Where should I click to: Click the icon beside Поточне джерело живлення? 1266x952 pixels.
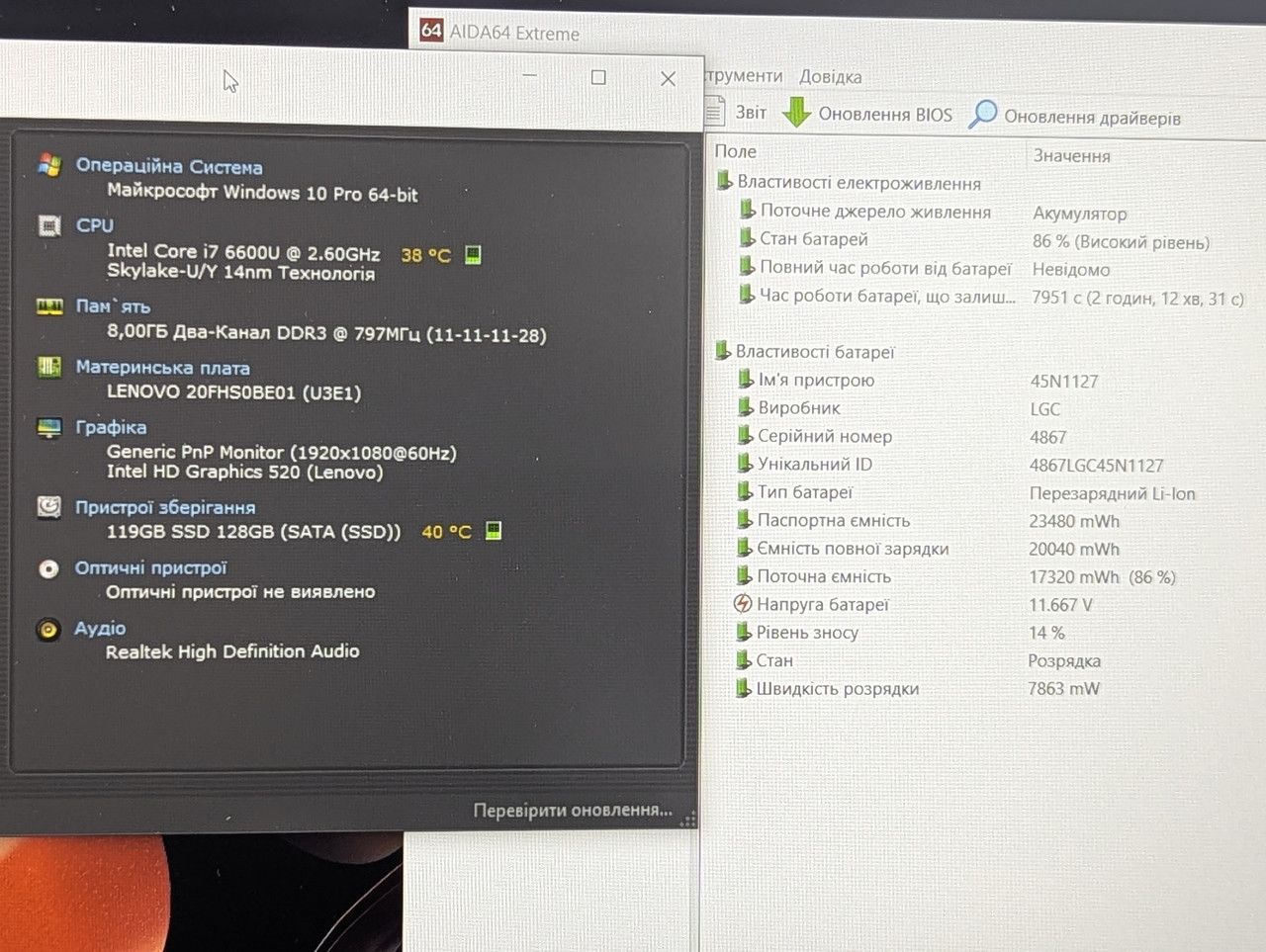[748, 210]
